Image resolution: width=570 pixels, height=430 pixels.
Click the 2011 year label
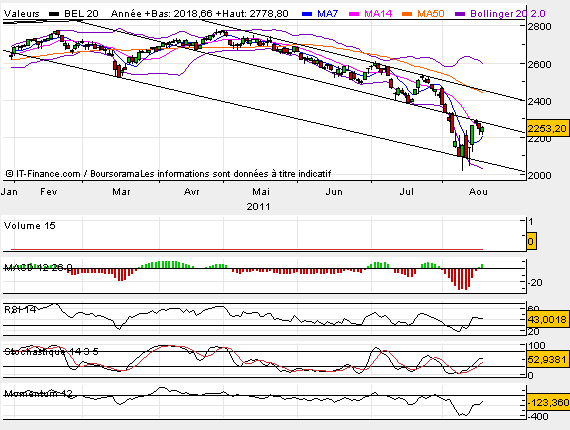(x=258, y=207)
